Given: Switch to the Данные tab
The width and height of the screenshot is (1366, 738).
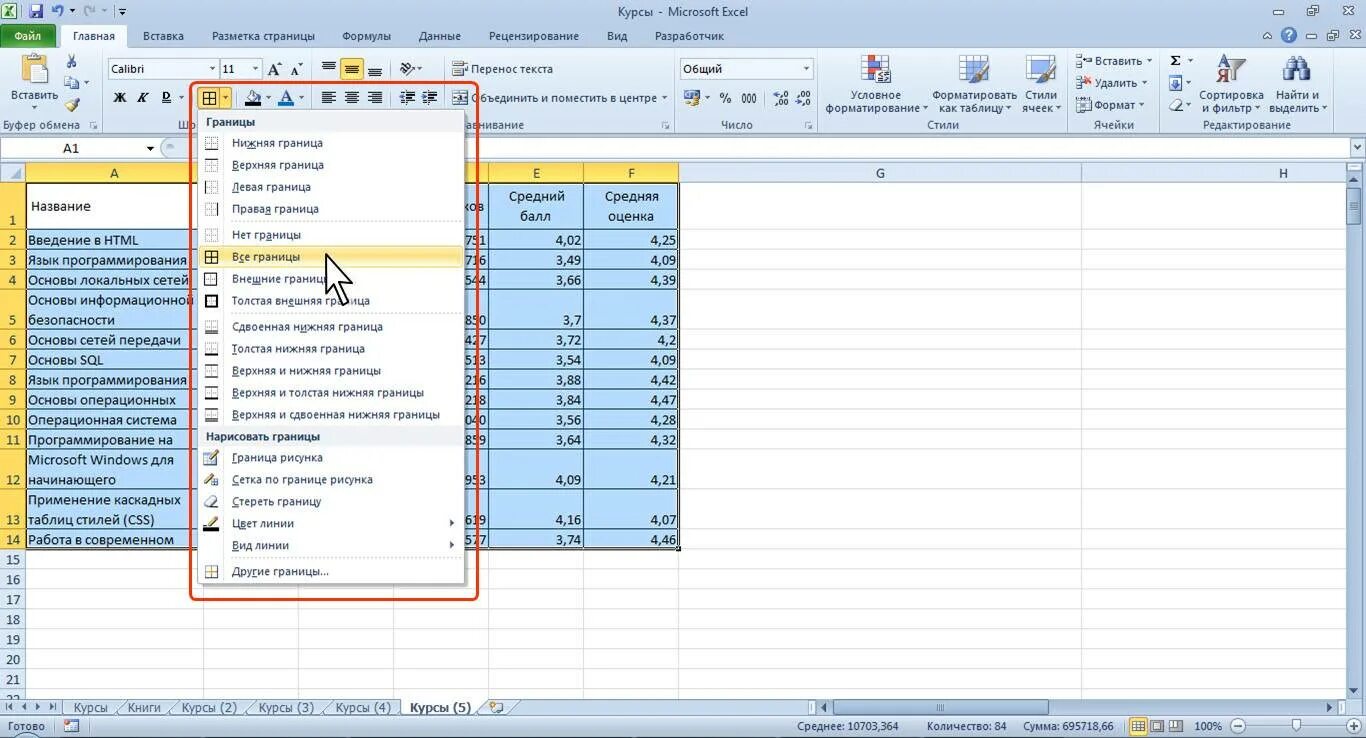Looking at the screenshot, I should coord(440,36).
